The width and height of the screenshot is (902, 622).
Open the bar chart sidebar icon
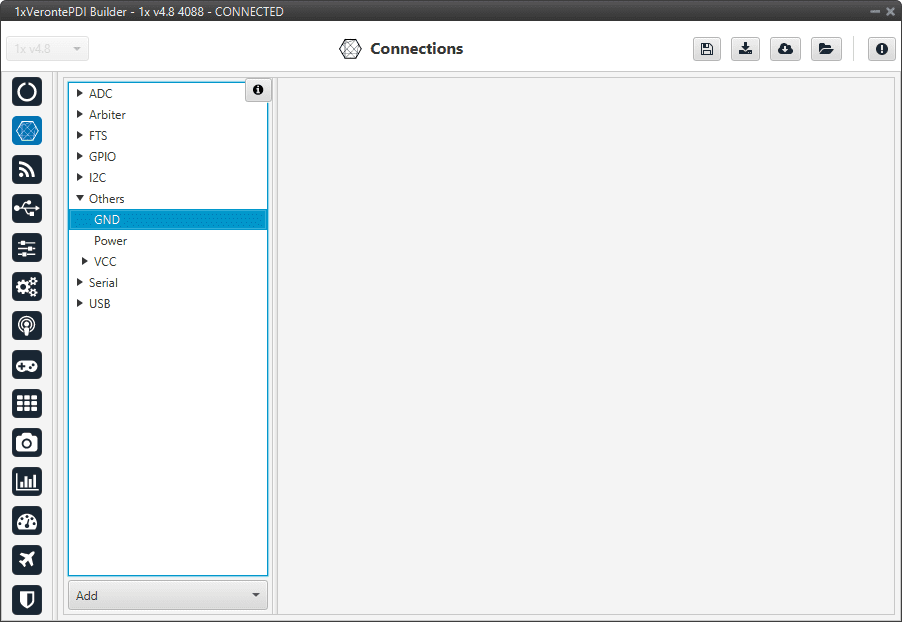pos(27,482)
